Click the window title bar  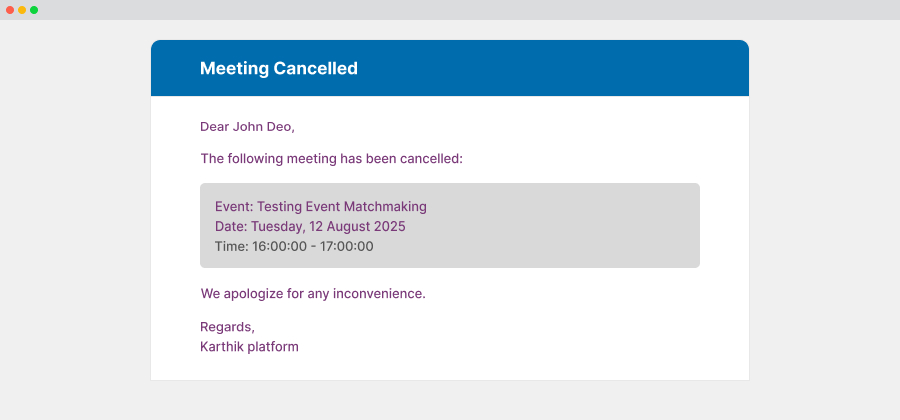click(x=450, y=10)
